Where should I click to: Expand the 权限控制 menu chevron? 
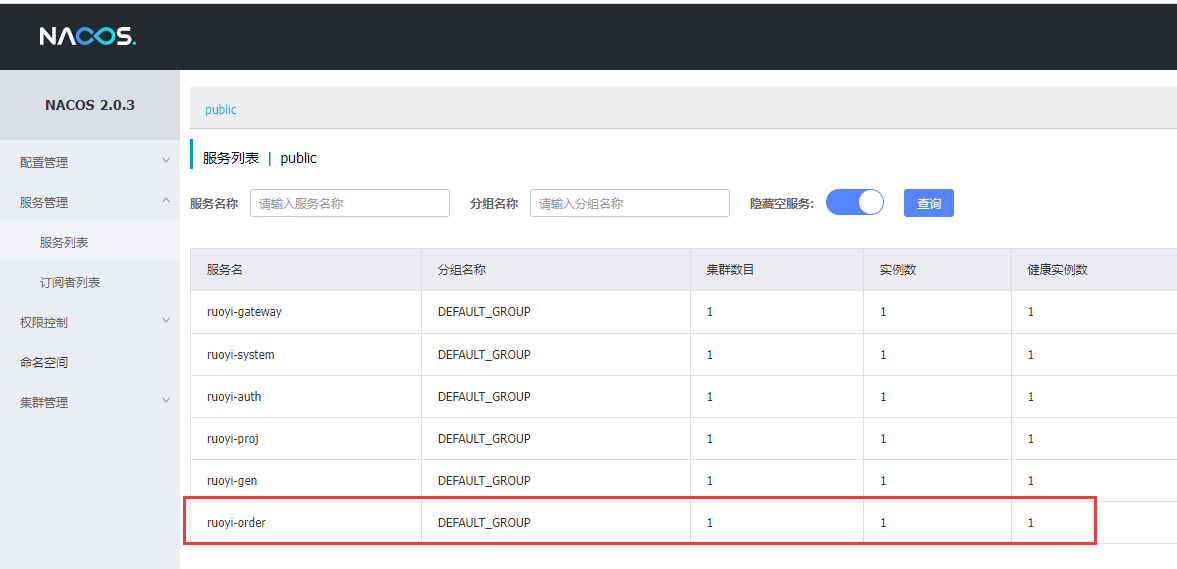coord(166,321)
